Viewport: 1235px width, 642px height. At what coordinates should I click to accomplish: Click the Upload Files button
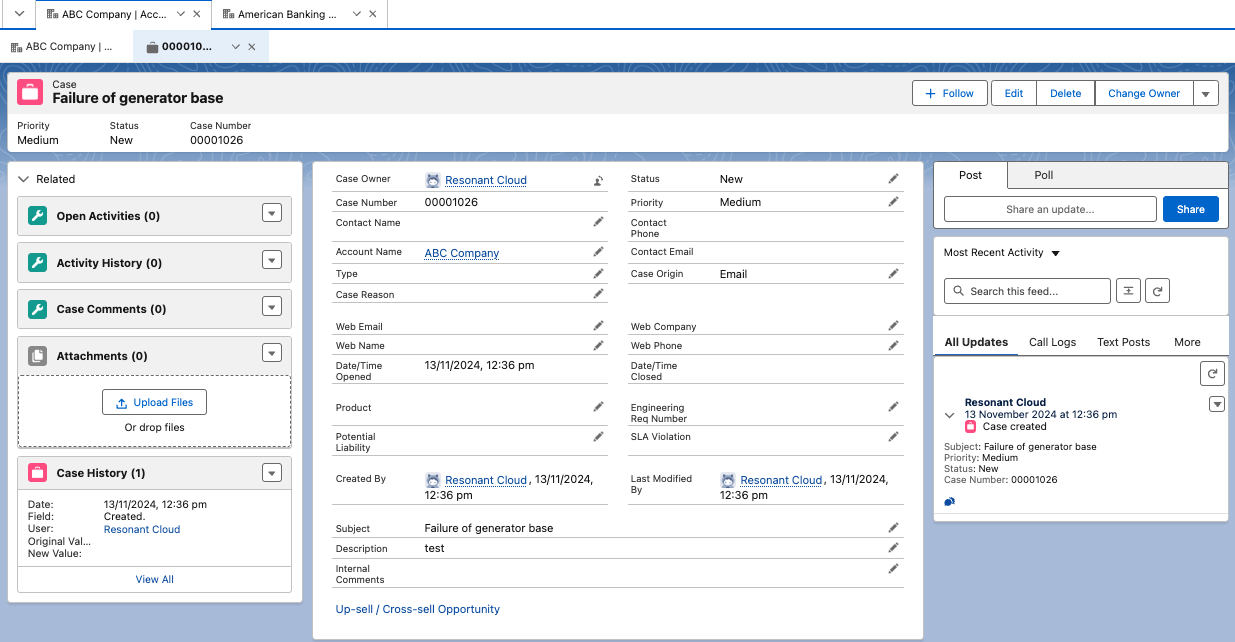pos(154,402)
